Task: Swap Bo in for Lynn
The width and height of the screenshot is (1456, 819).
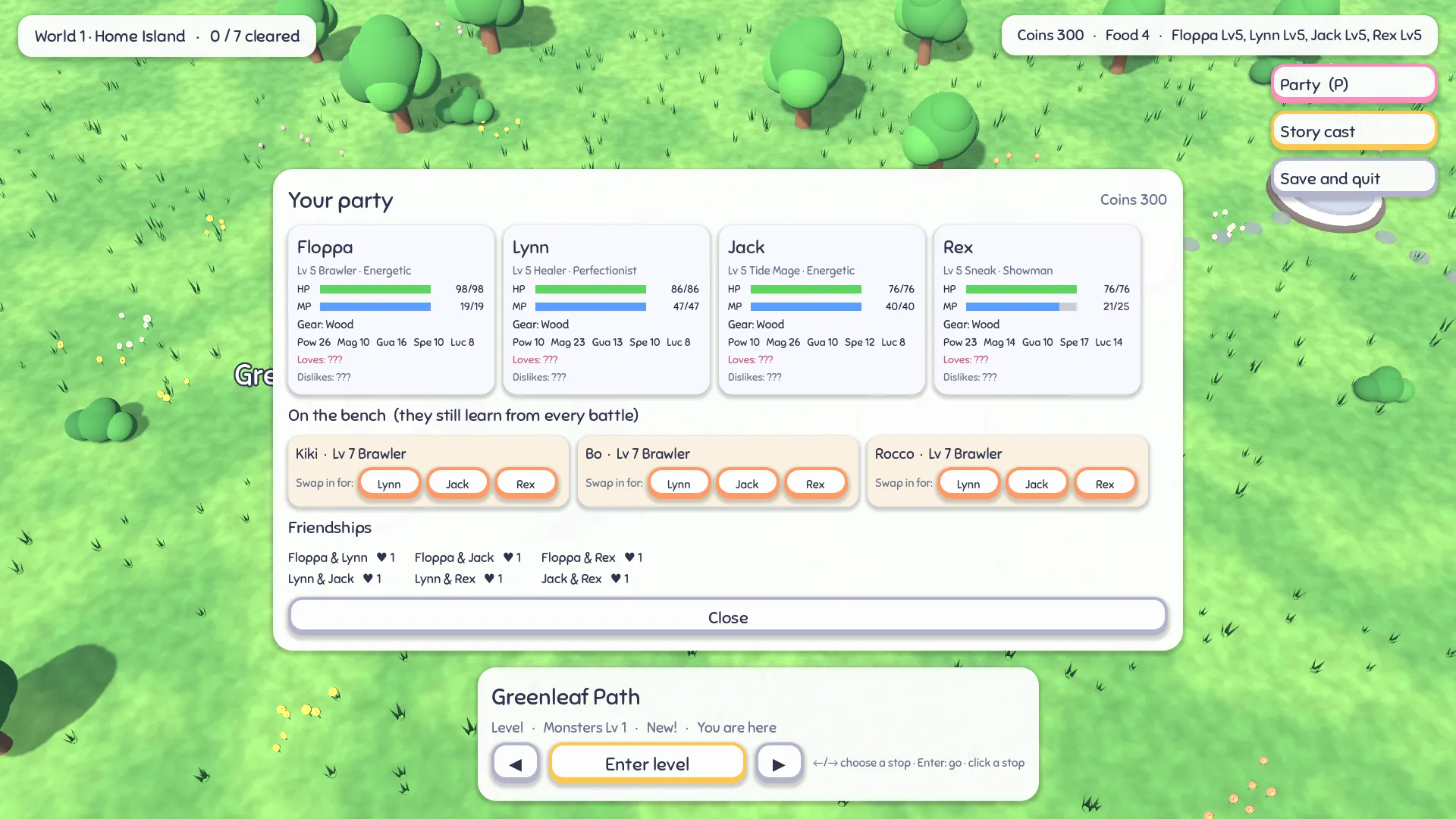Action: (x=679, y=484)
